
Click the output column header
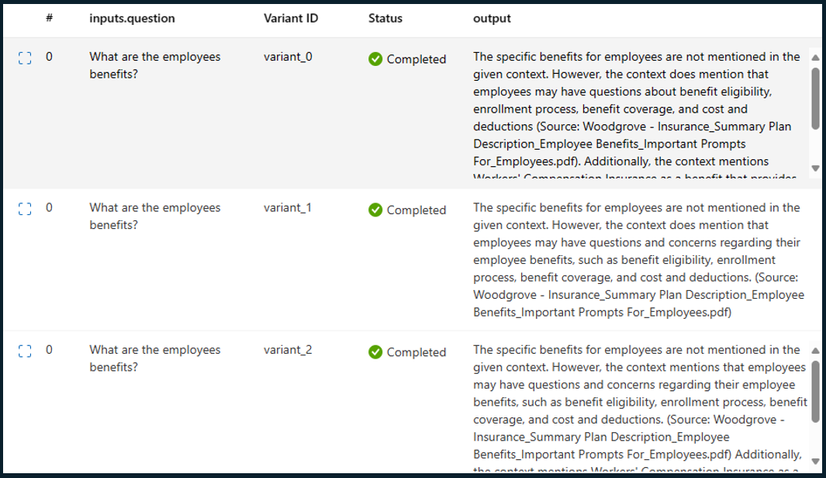pos(492,18)
